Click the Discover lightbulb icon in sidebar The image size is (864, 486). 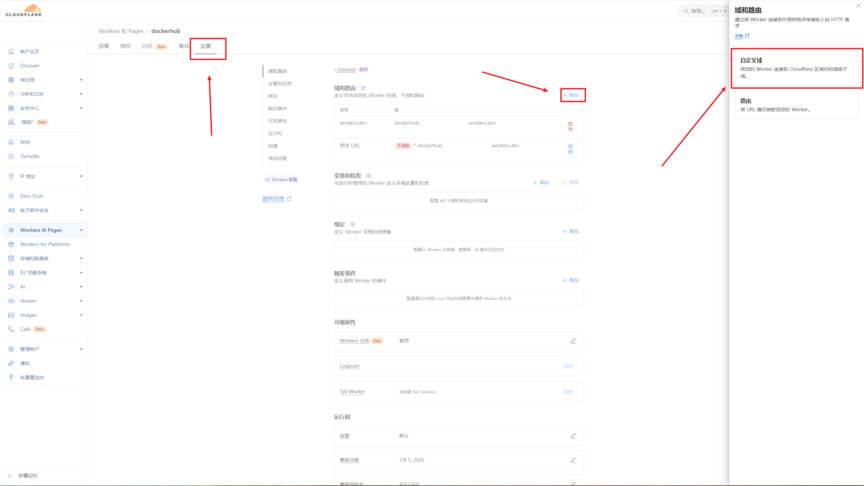pyautogui.click(x=11, y=66)
